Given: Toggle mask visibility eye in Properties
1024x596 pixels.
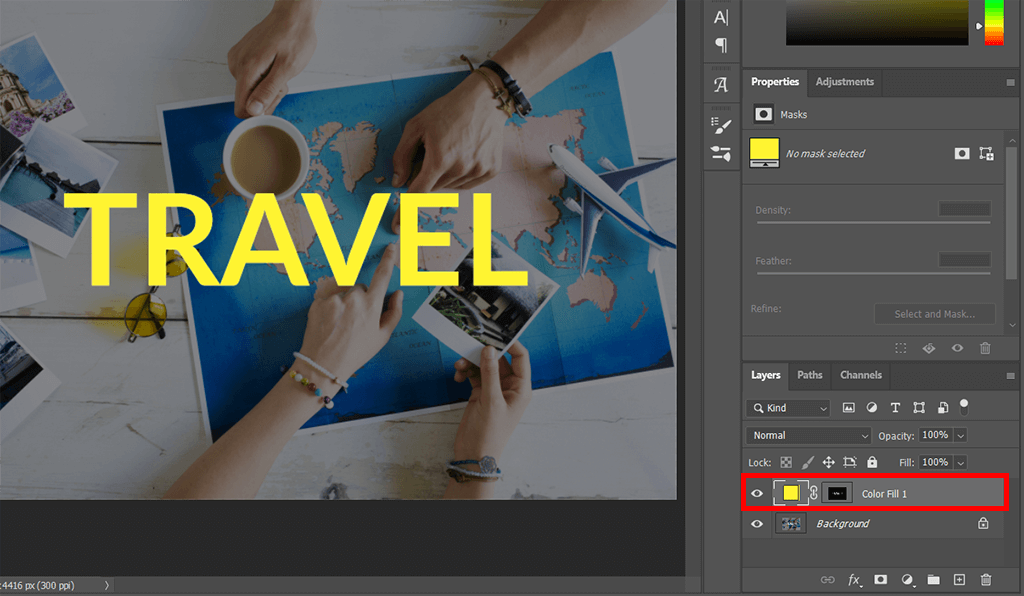Looking at the screenshot, I should point(957,348).
